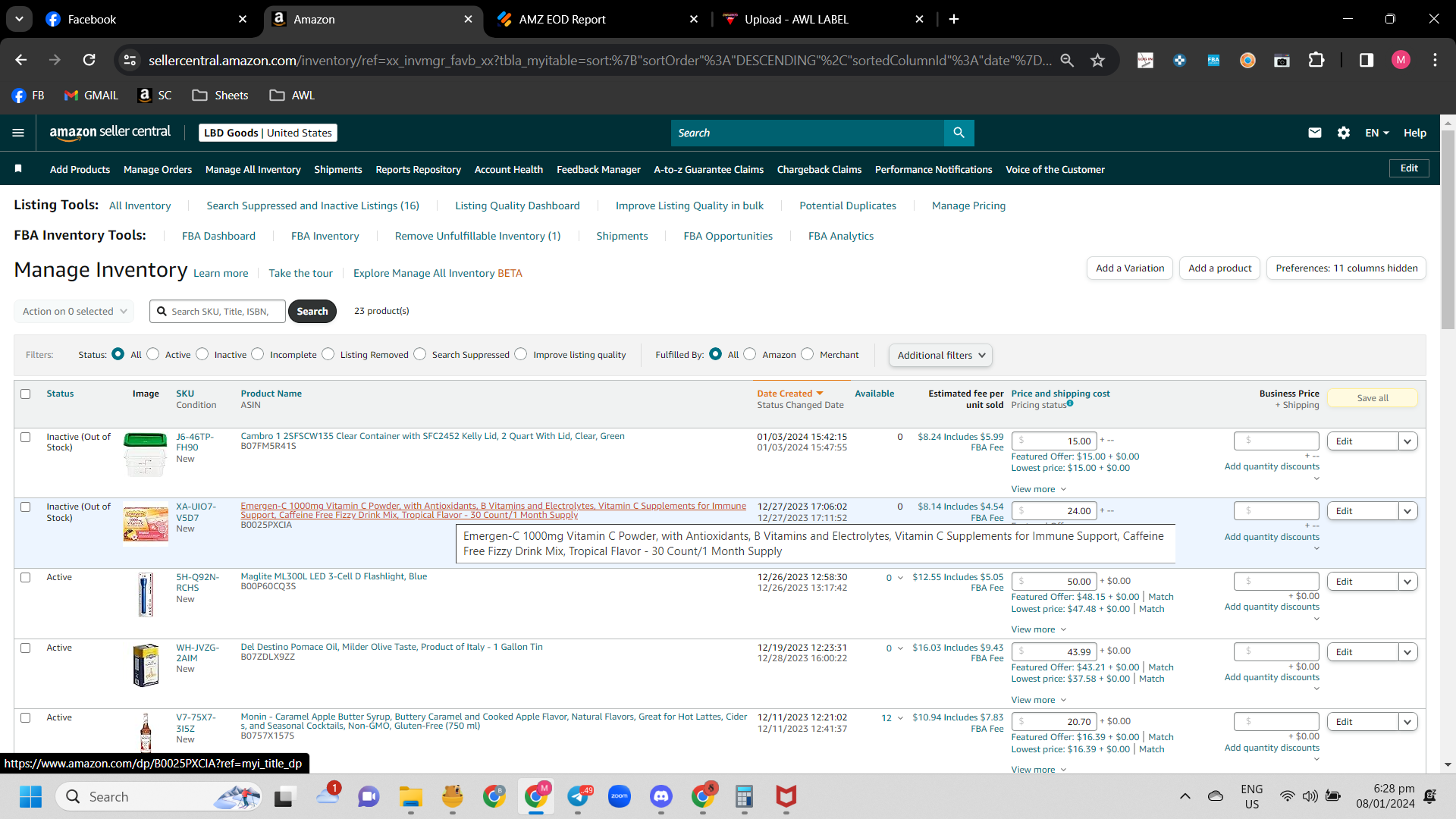
Task: Click the Search SKU, Title, ISBN field
Action: [x=218, y=311]
